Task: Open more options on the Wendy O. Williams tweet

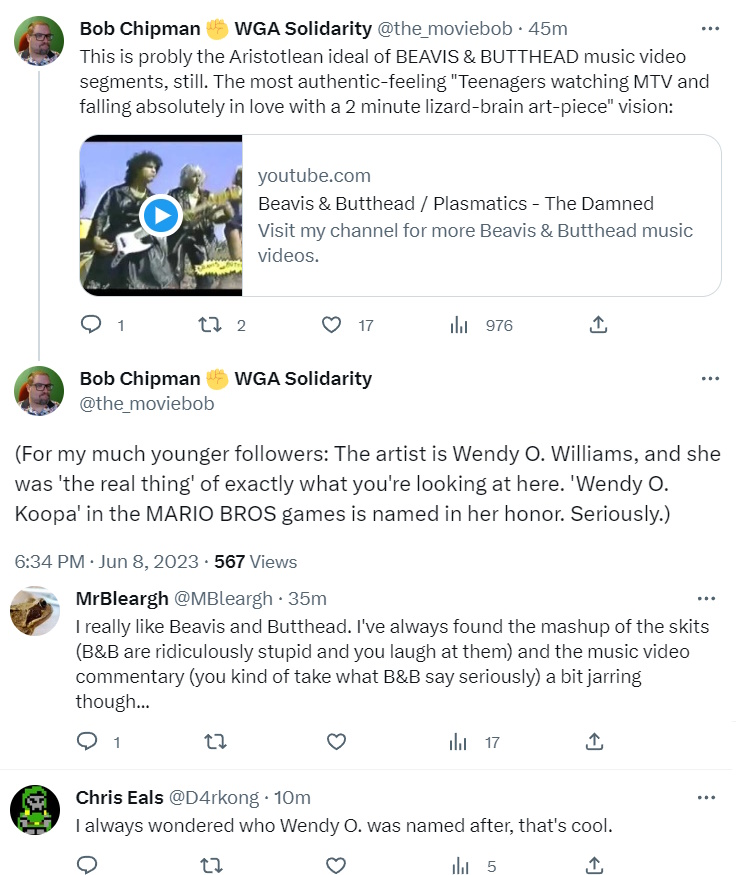Action: point(710,379)
